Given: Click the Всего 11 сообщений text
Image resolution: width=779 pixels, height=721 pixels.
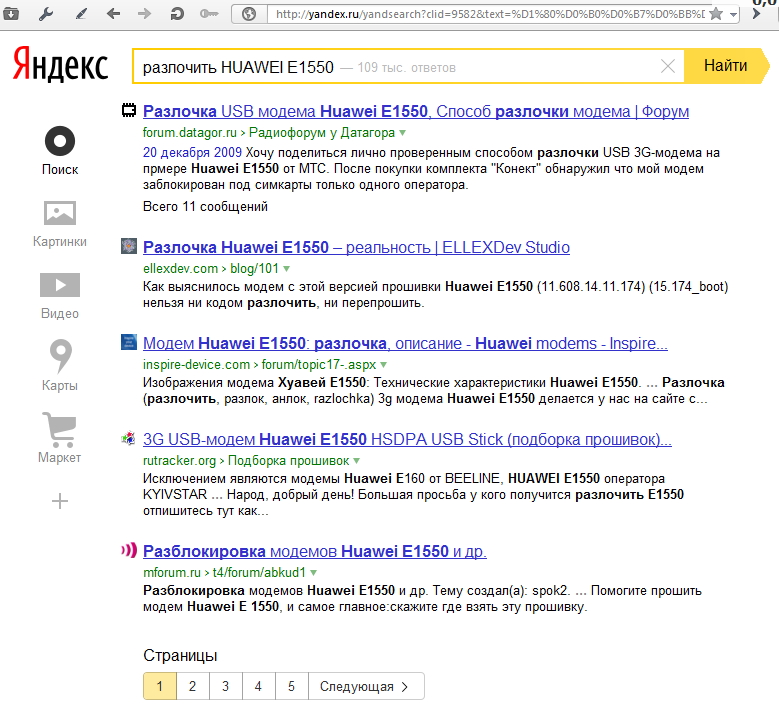Looking at the screenshot, I should 205,206.
